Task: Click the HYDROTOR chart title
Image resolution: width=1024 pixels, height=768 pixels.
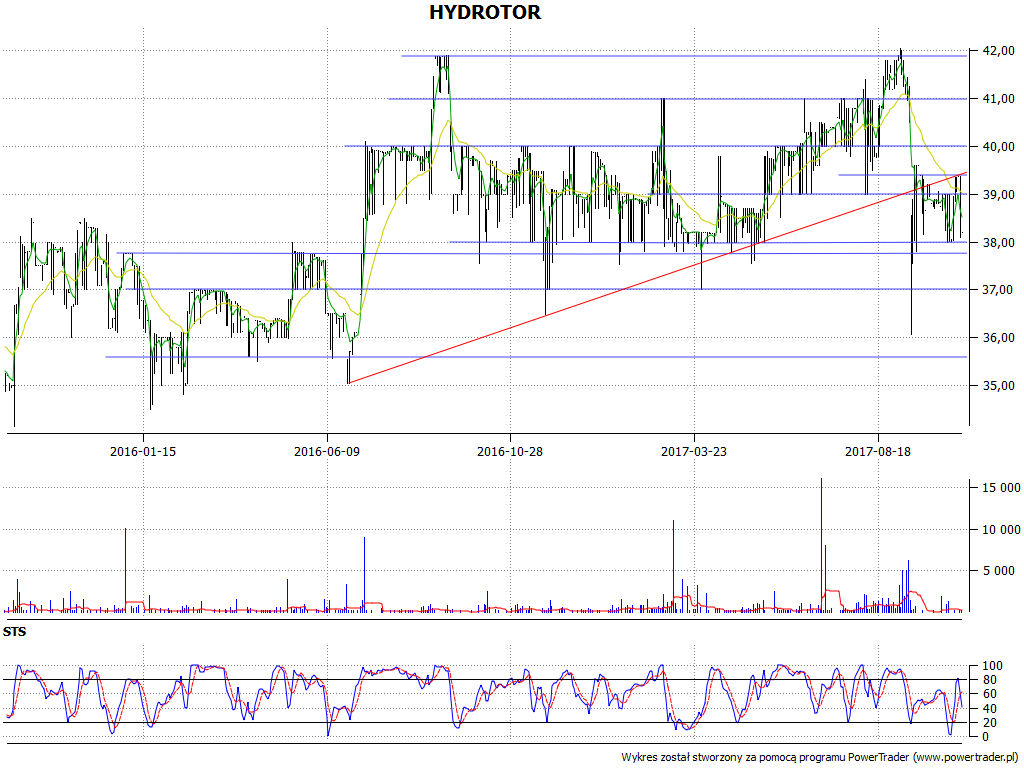Action: click(x=485, y=12)
